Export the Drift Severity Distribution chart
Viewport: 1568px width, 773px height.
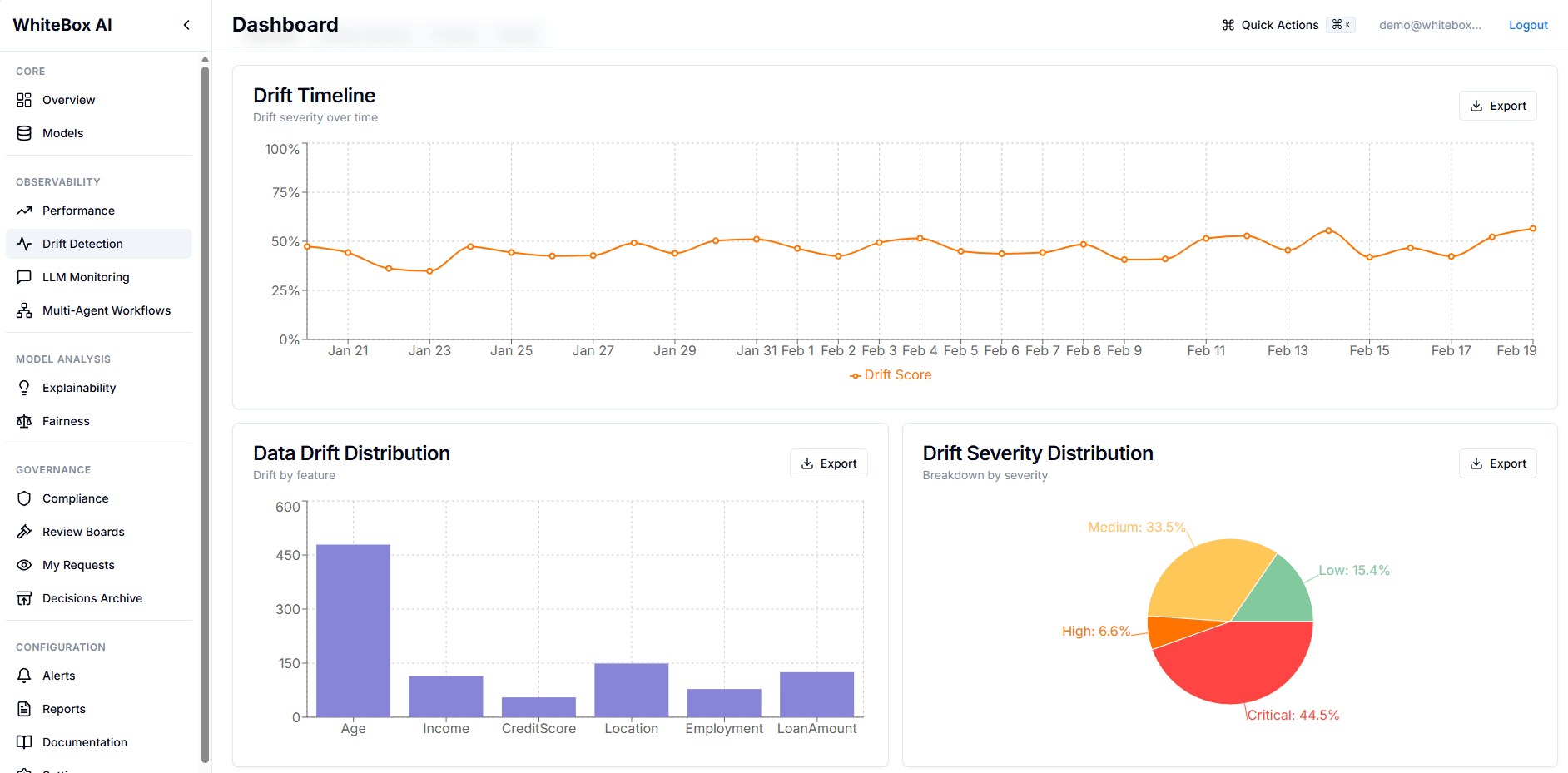(1497, 463)
